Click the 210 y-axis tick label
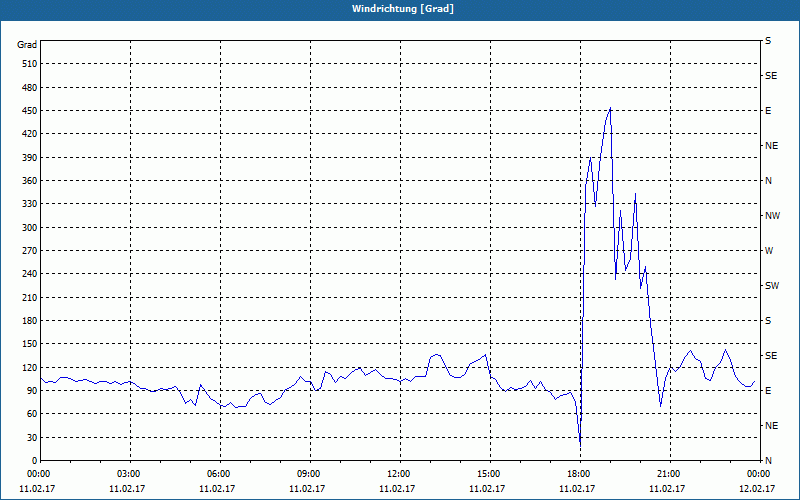Screen dimensions: 800x500 [29, 297]
